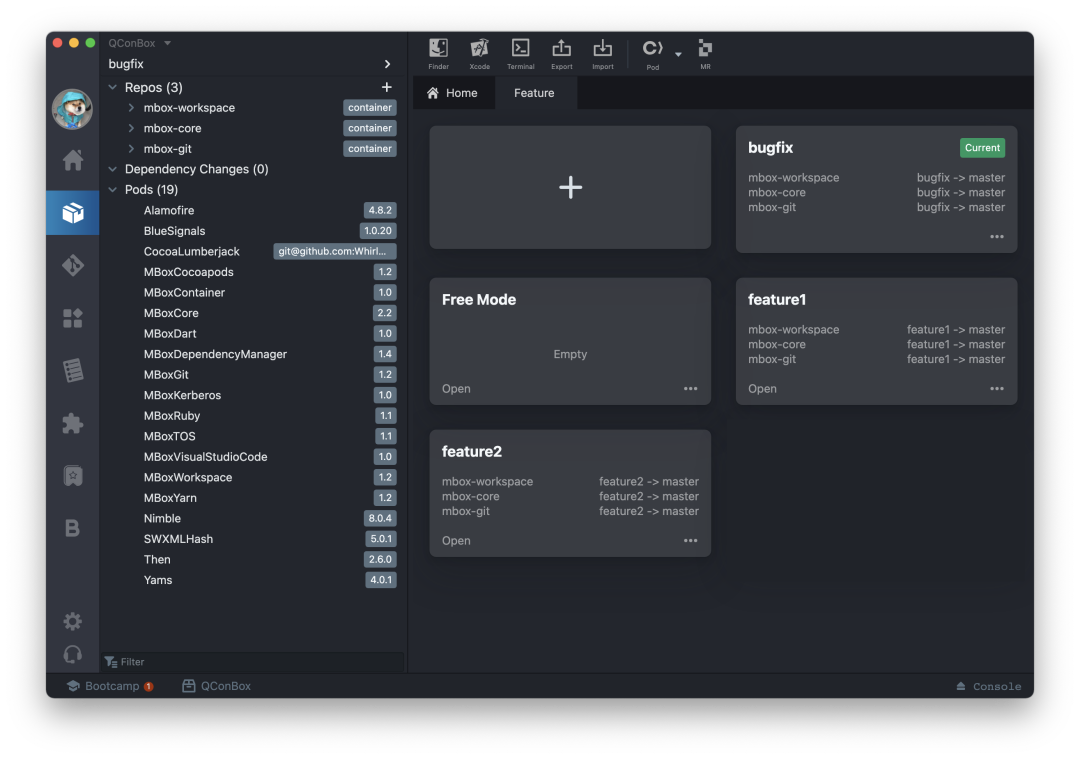Open the Pod dropdown arrow
1080x759 pixels.
click(x=678, y=54)
